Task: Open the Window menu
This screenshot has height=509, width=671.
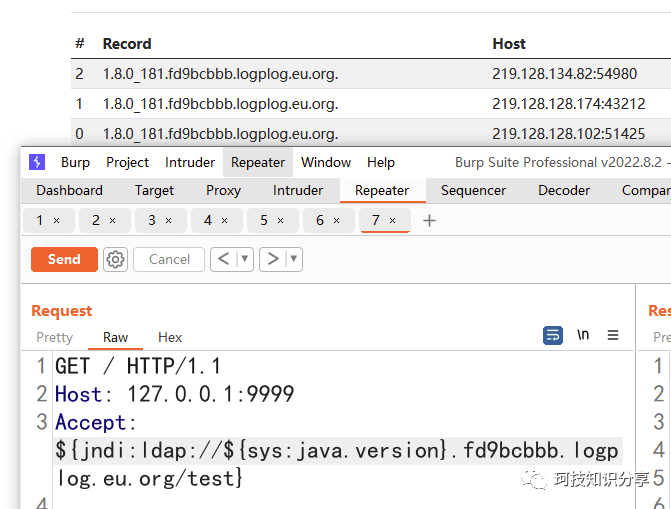Action: click(x=326, y=163)
